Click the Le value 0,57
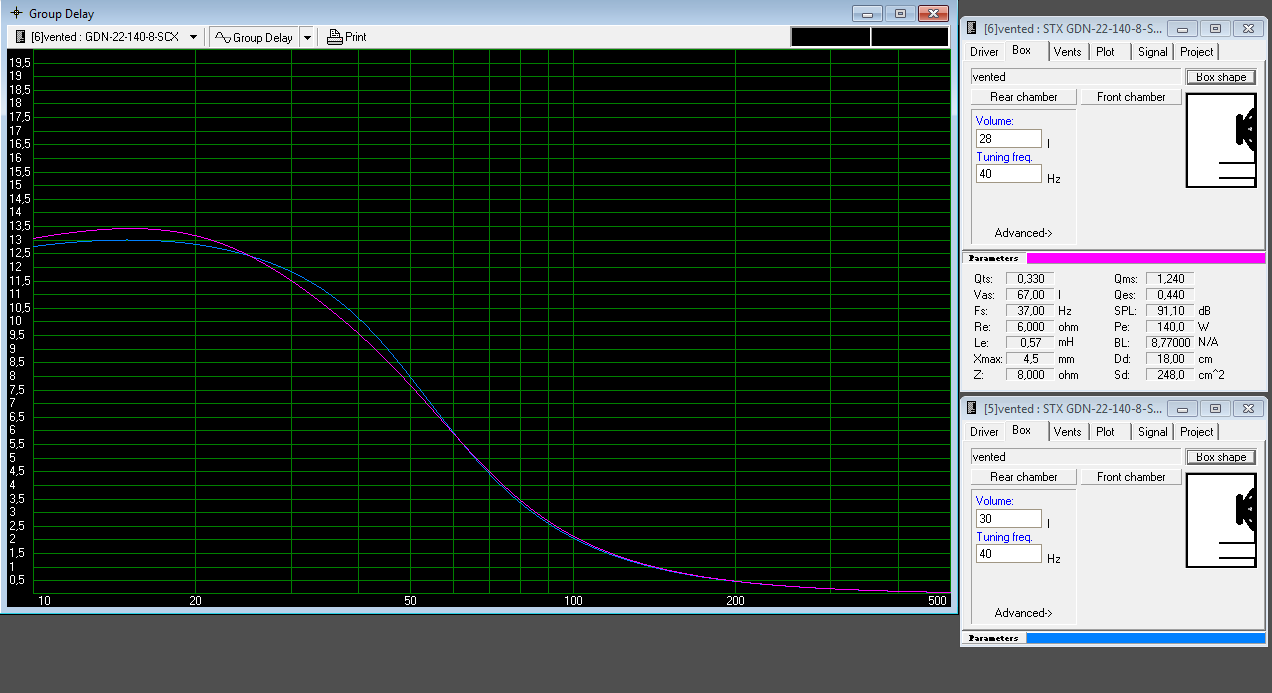The width and height of the screenshot is (1272, 693). click(x=1028, y=343)
